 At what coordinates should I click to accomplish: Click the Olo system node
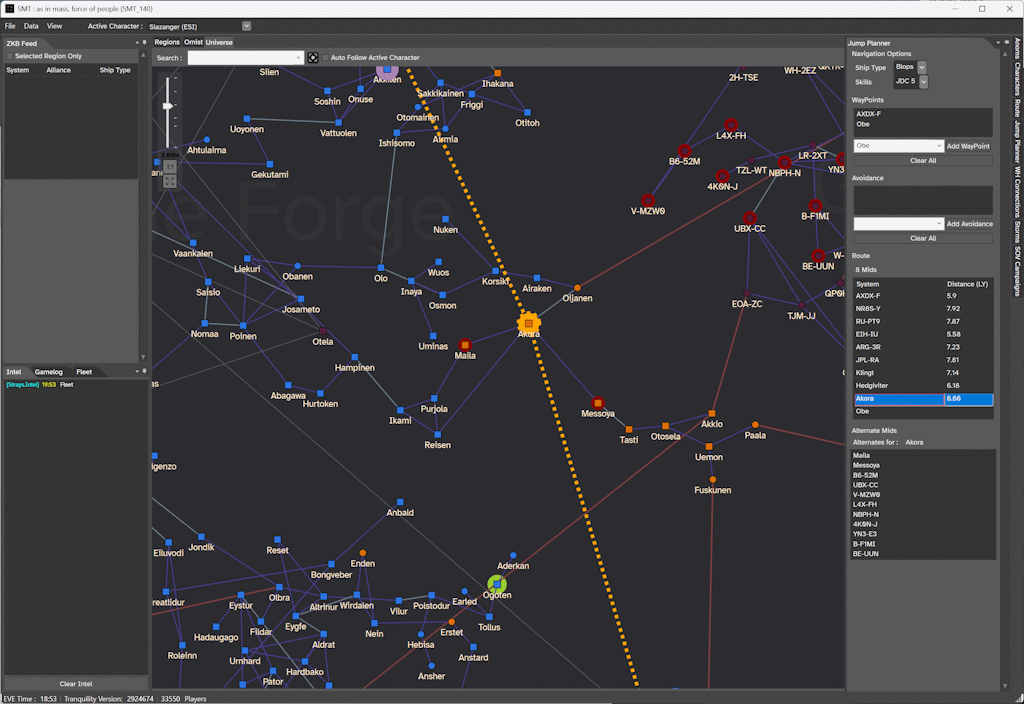381,268
